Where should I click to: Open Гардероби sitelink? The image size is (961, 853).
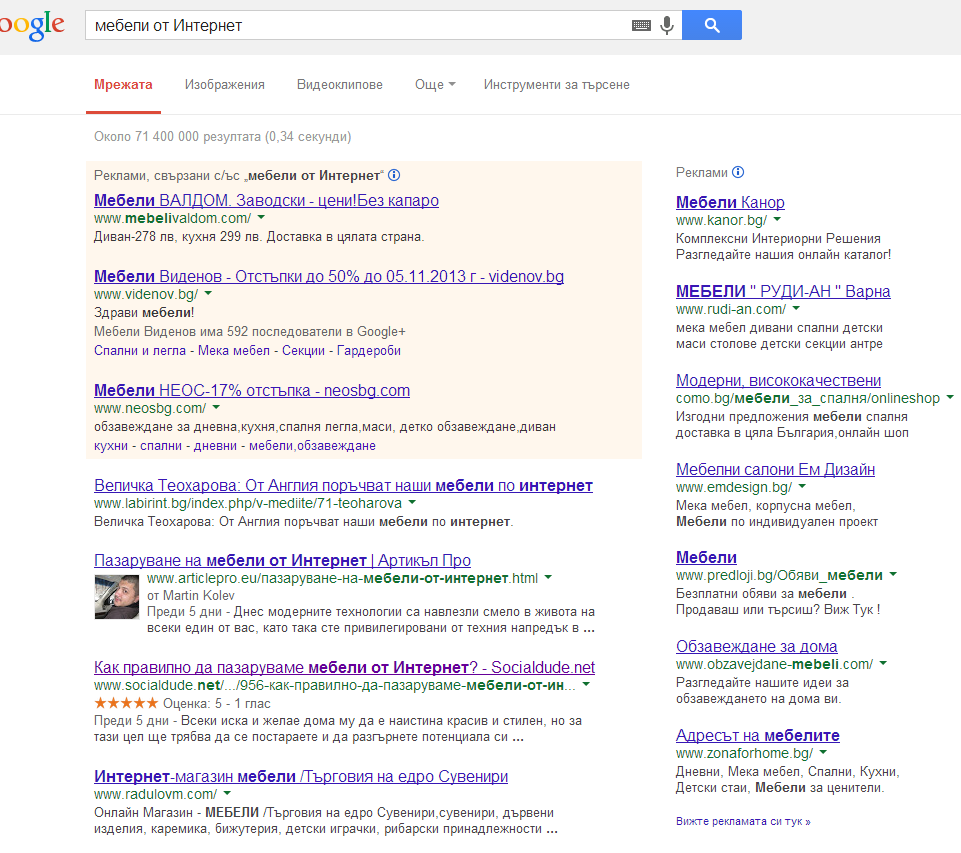pyautogui.click(x=369, y=351)
